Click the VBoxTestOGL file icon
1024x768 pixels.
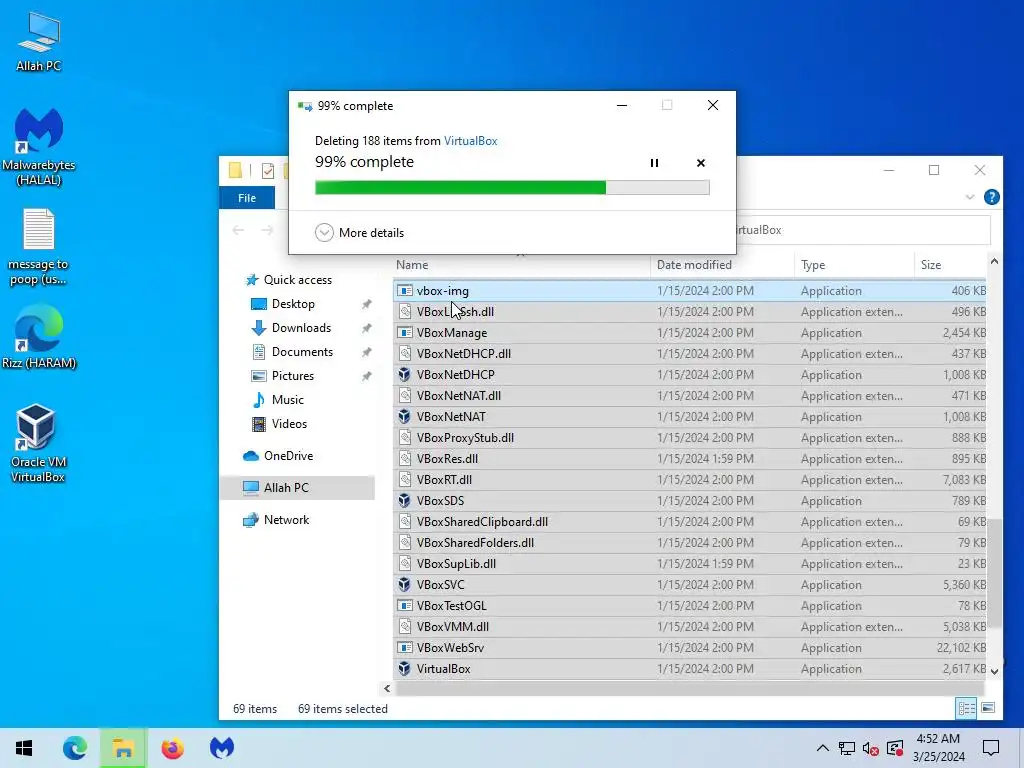pyautogui.click(x=404, y=605)
